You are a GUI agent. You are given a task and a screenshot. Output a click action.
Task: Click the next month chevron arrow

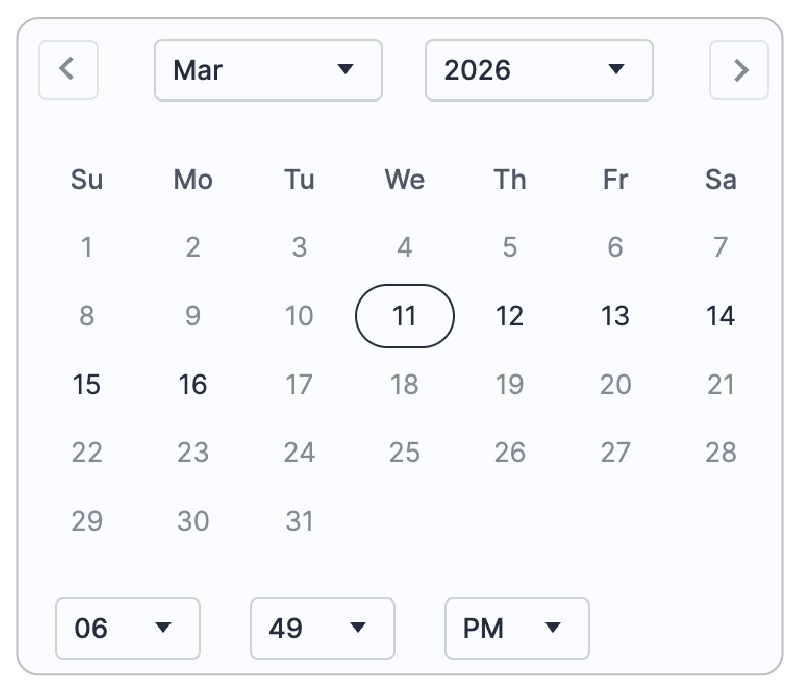pos(738,70)
